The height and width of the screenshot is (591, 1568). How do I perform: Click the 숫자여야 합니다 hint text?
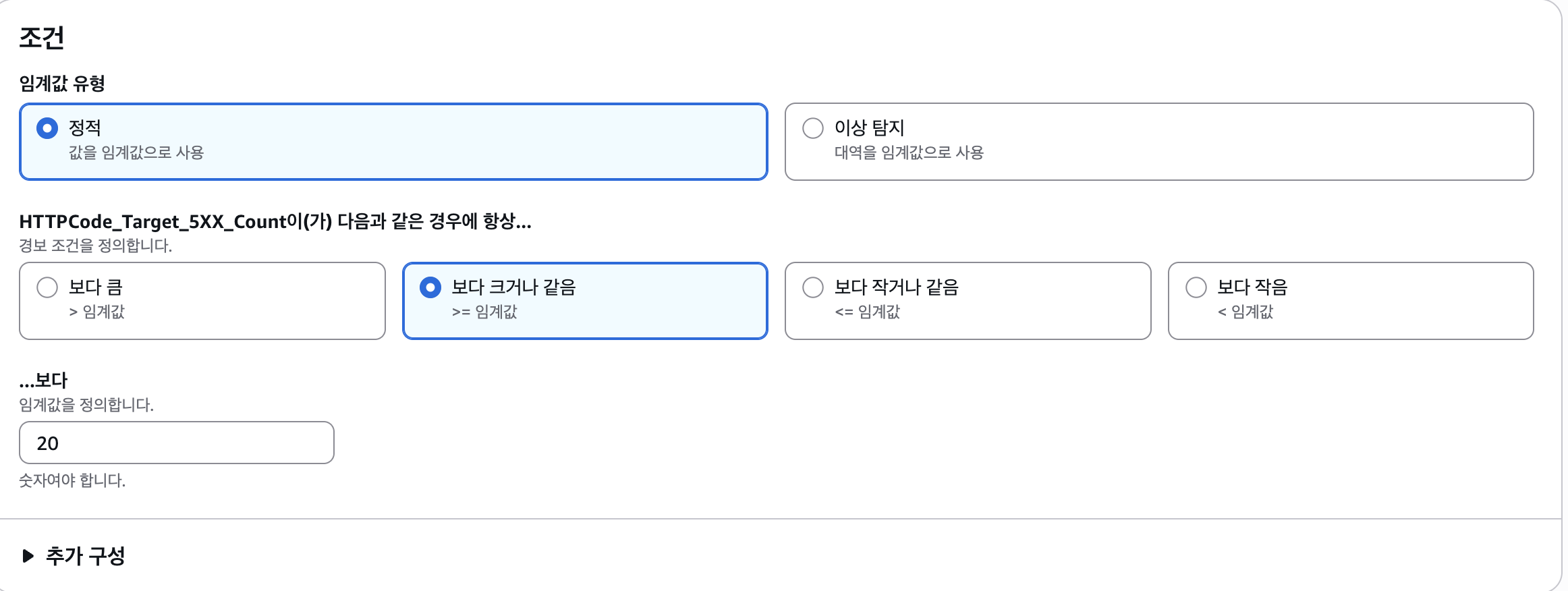coord(72,480)
